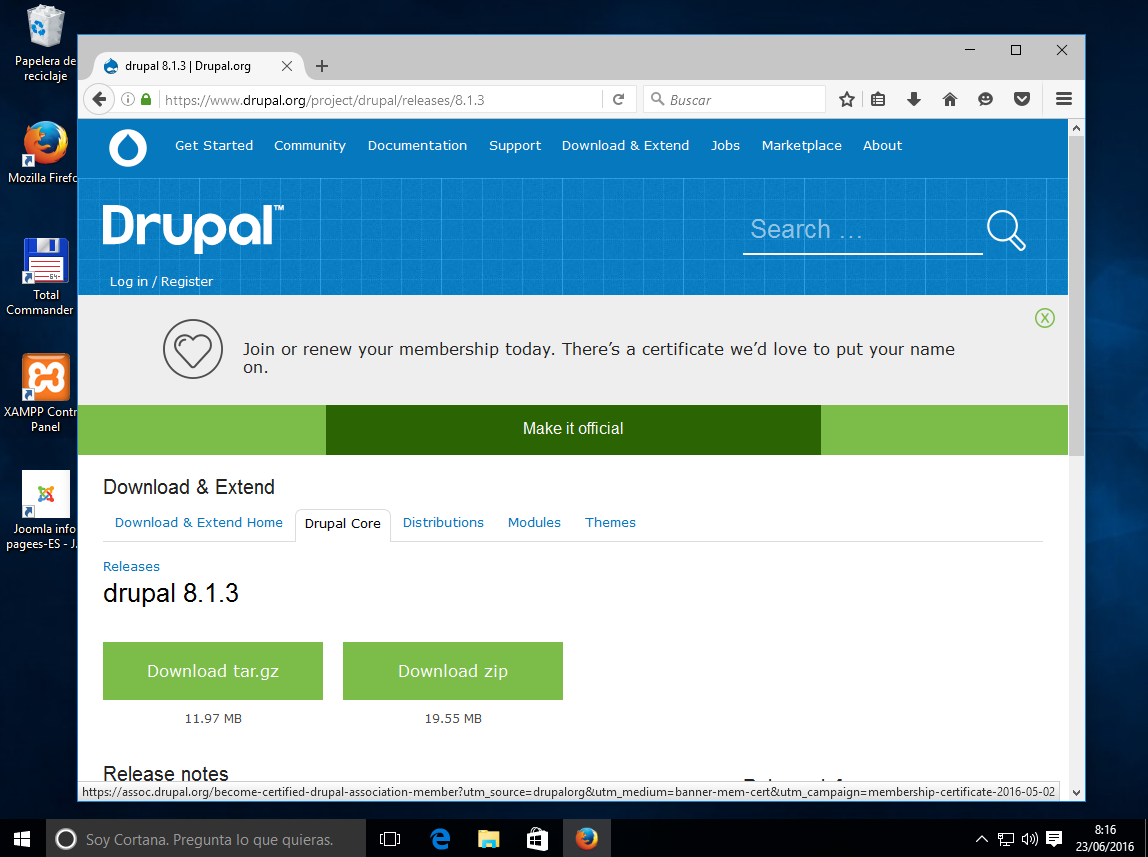Click the page scrollbar up arrow

[x=1076, y=128]
